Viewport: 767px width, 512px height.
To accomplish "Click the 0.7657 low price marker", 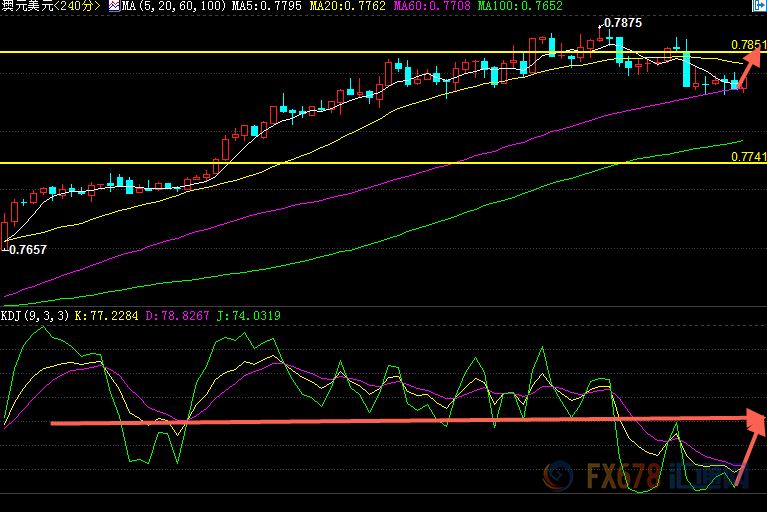I will (x=27, y=250).
